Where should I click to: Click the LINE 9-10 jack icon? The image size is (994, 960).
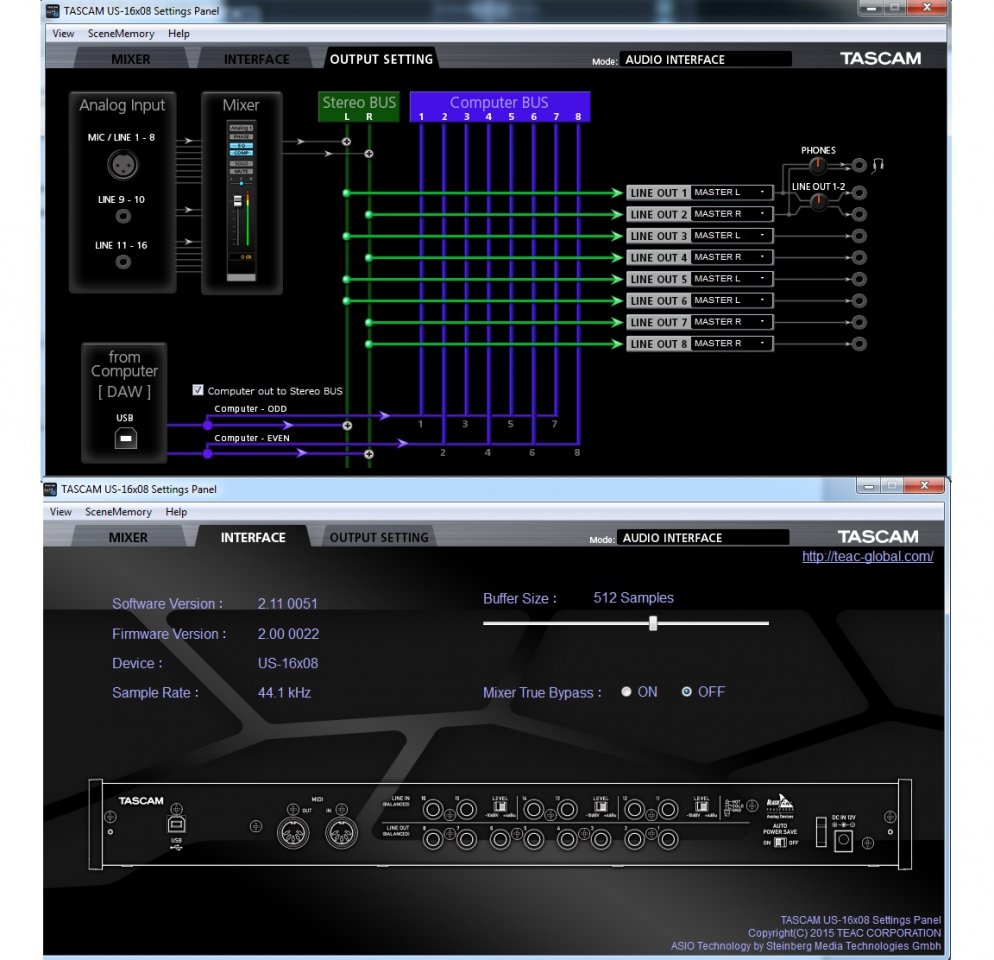pos(123,217)
